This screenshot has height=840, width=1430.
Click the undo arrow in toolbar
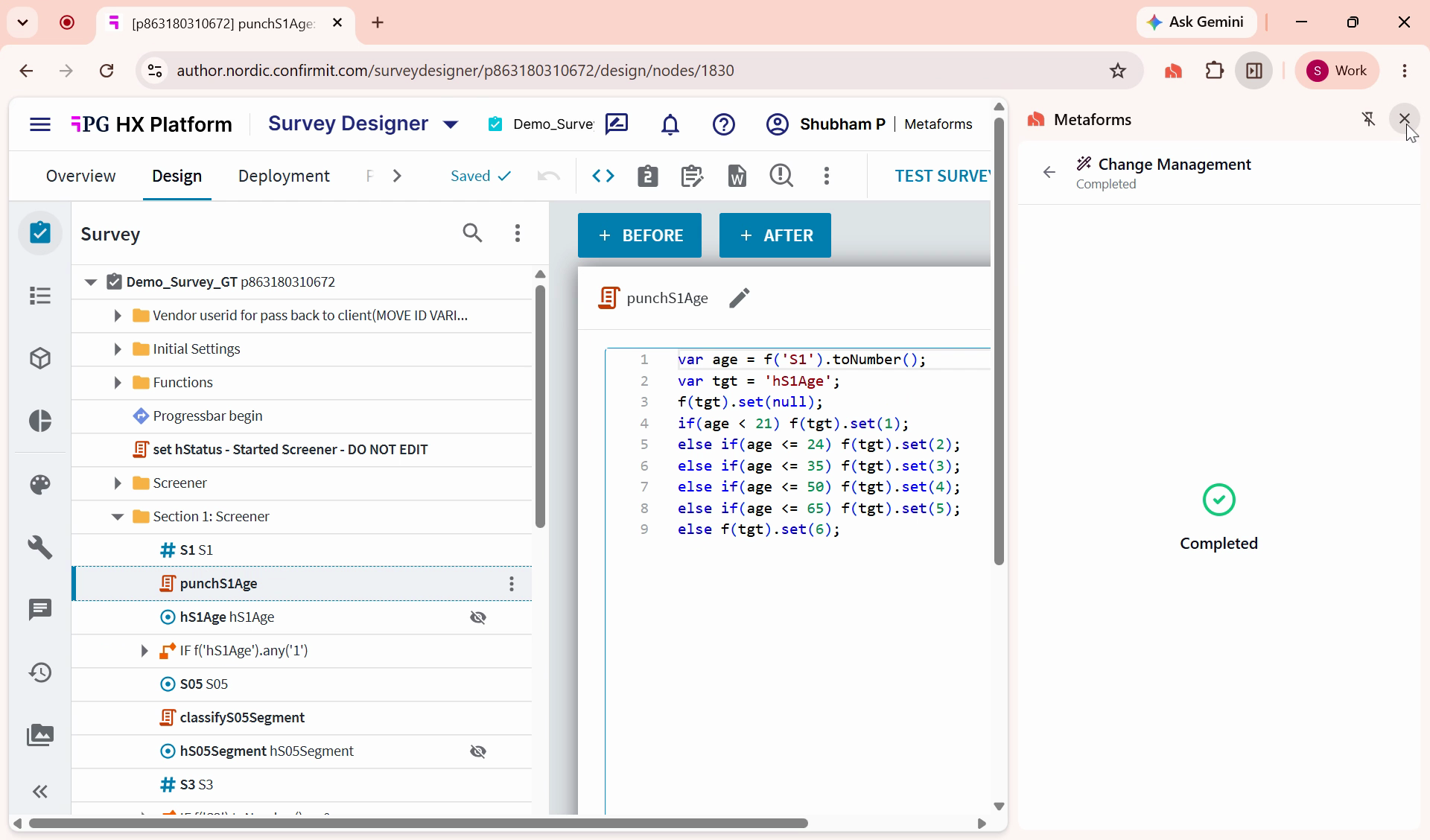tap(549, 176)
